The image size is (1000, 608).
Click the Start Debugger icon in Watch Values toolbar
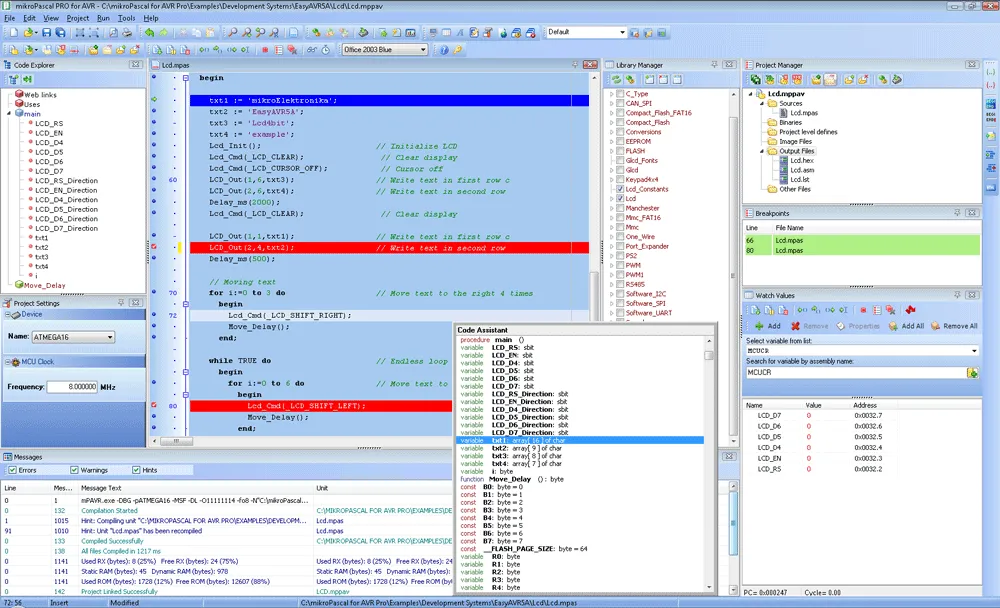click(x=755, y=310)
